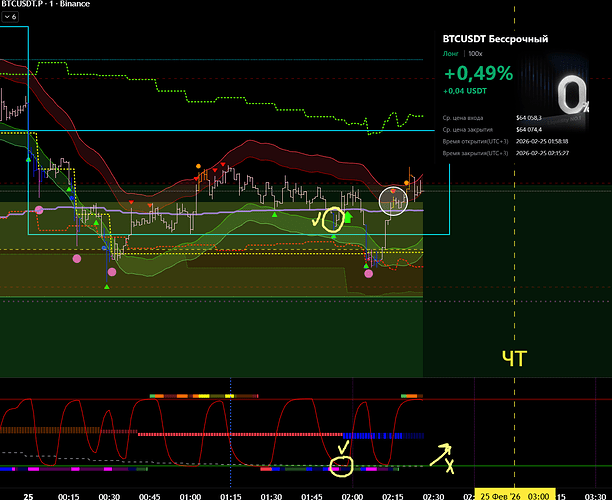This screenshot has width=612, height=500.
Task: Click the yellow ЧТ text label
Action: tap(514, 358)
